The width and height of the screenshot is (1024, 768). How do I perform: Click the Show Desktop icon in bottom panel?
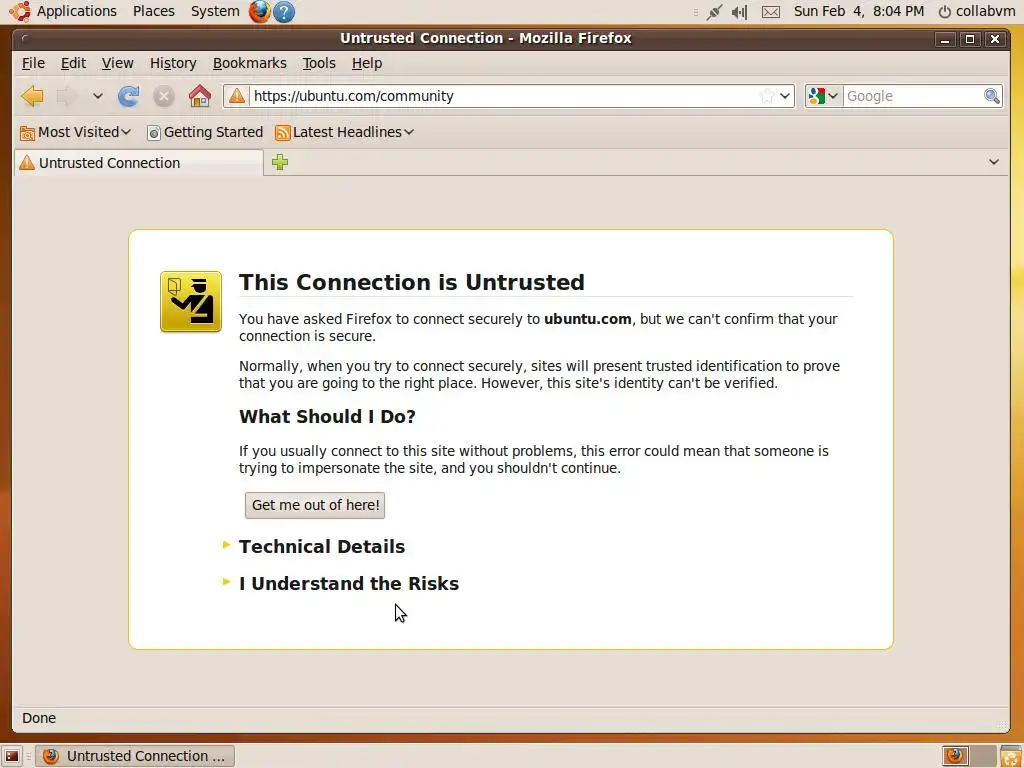[x=12, y=756]
